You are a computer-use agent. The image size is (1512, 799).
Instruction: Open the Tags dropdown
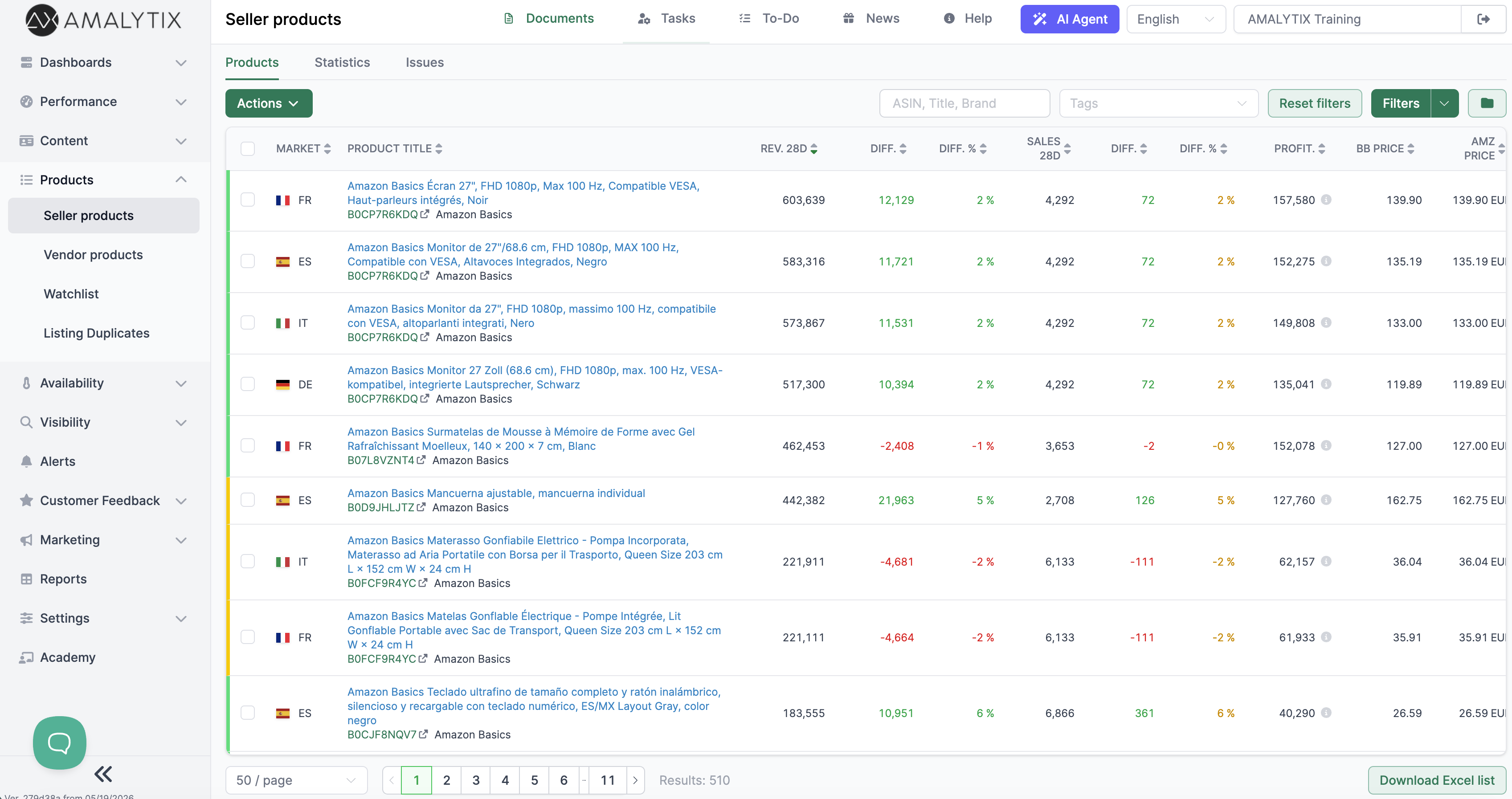pos(1159,103)
